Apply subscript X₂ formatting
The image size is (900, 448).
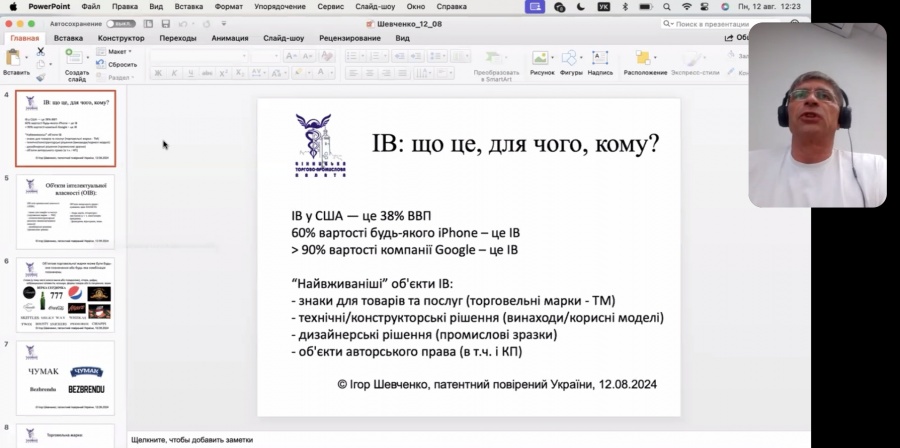[240, 73]
